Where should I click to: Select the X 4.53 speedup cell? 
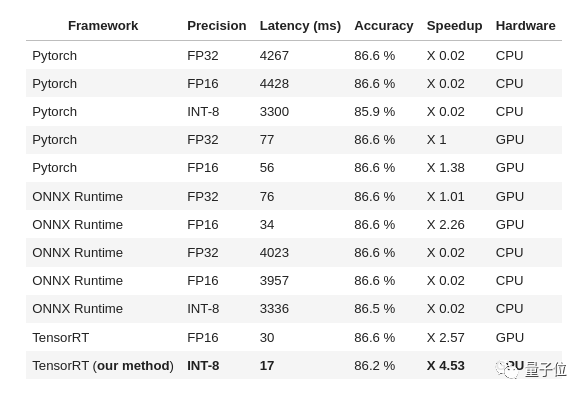[x=446, y=366]
